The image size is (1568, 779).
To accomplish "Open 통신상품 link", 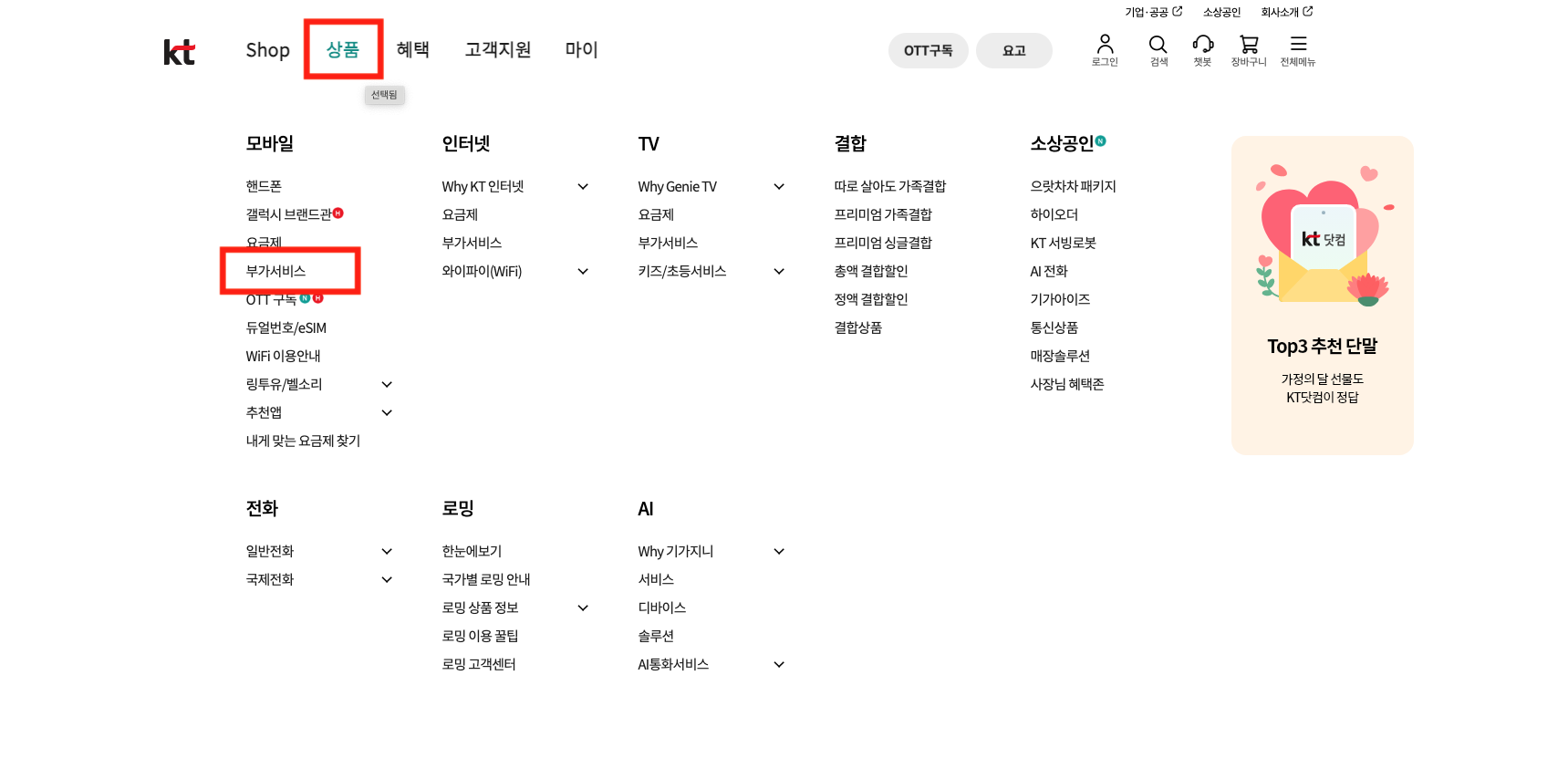I will tap(1054, 327).
